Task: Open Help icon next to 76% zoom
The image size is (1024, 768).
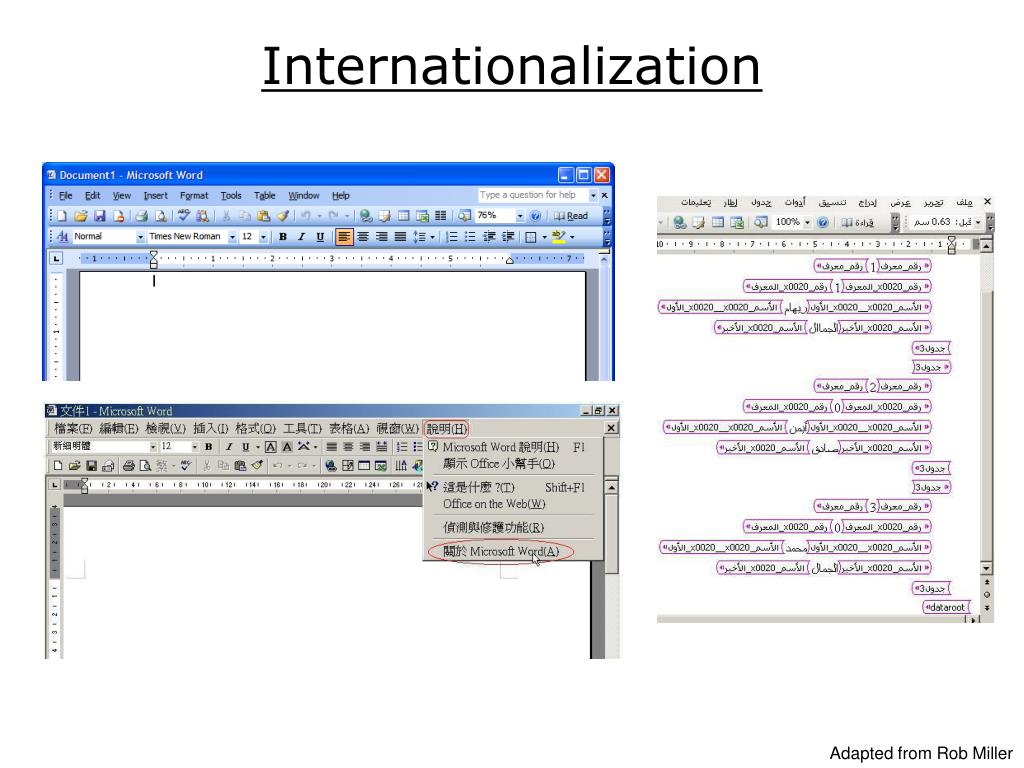Action: (x=536, y=216)
